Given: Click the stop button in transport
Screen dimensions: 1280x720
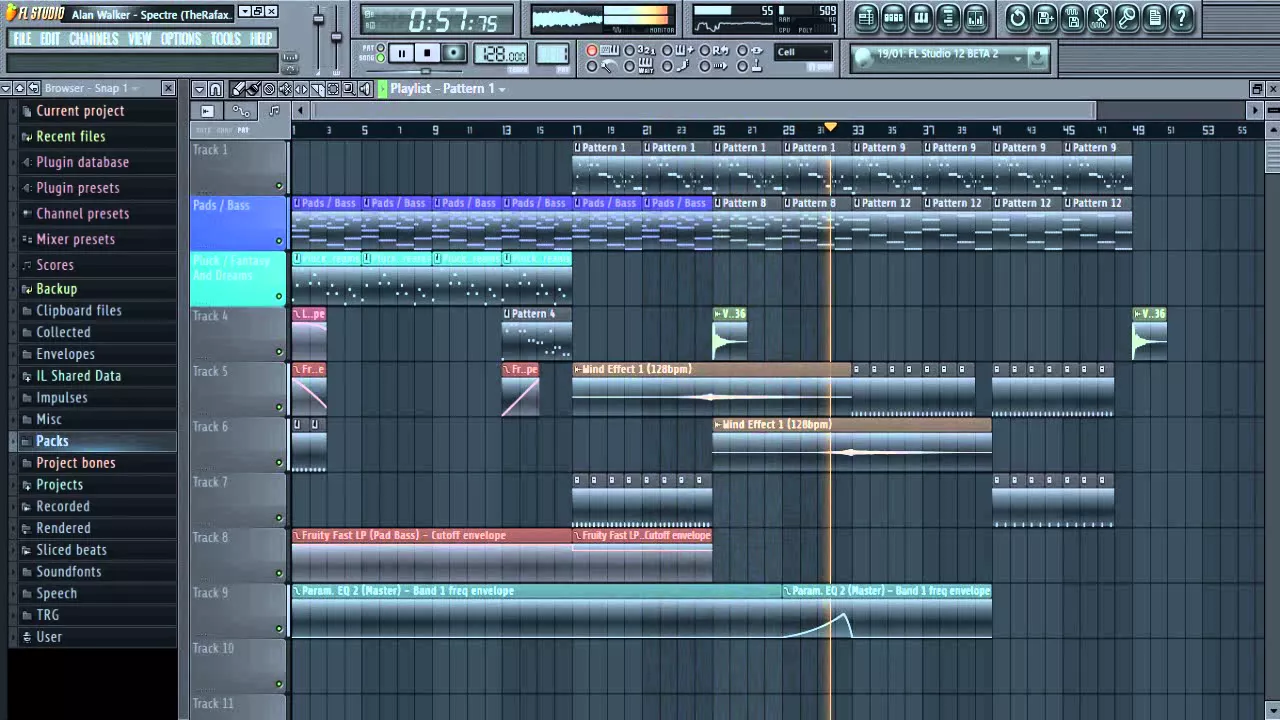Looking at the screenshot, I should tap(427, 53).
